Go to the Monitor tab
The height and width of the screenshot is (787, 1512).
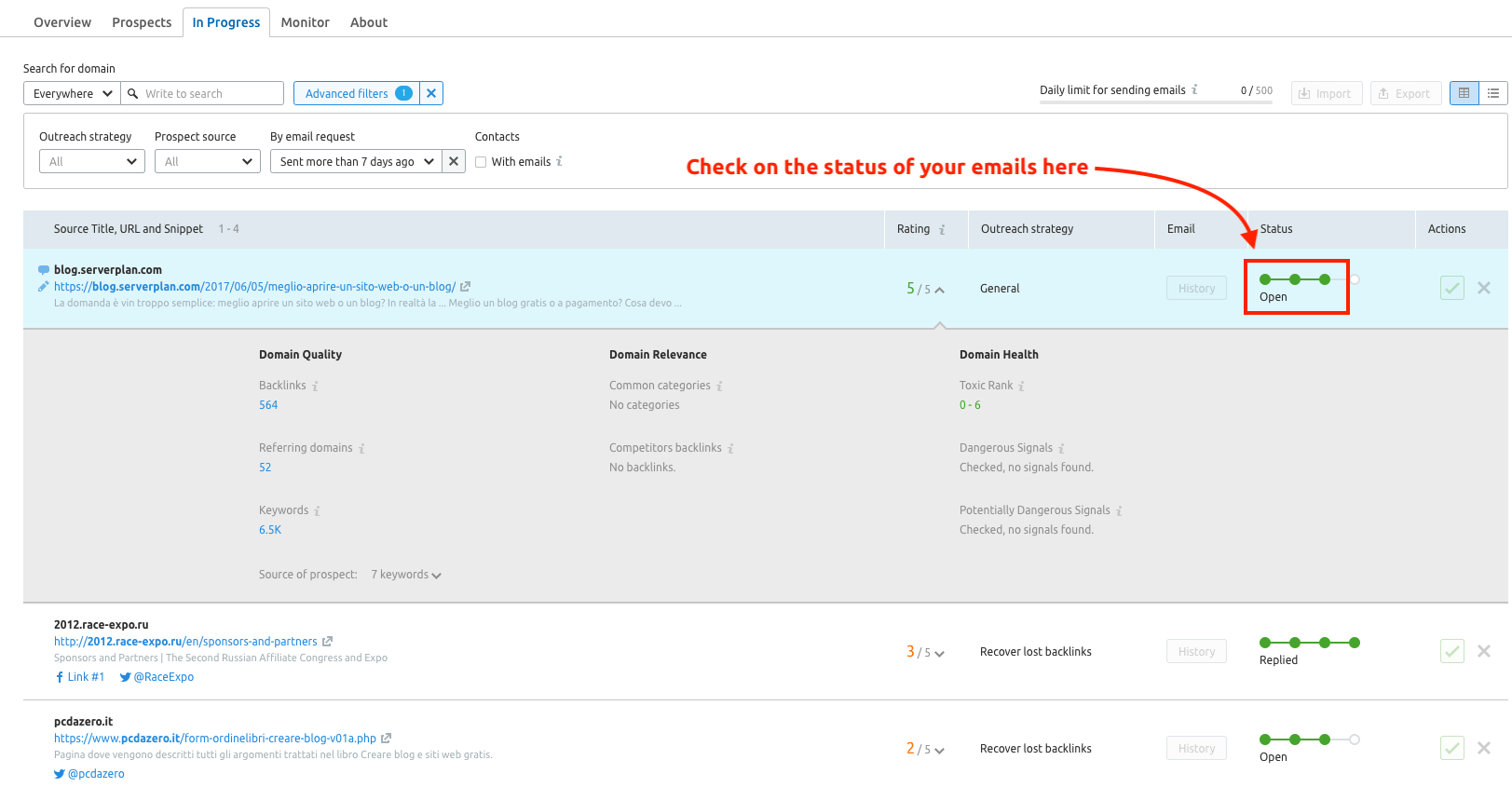click(305, 22)
